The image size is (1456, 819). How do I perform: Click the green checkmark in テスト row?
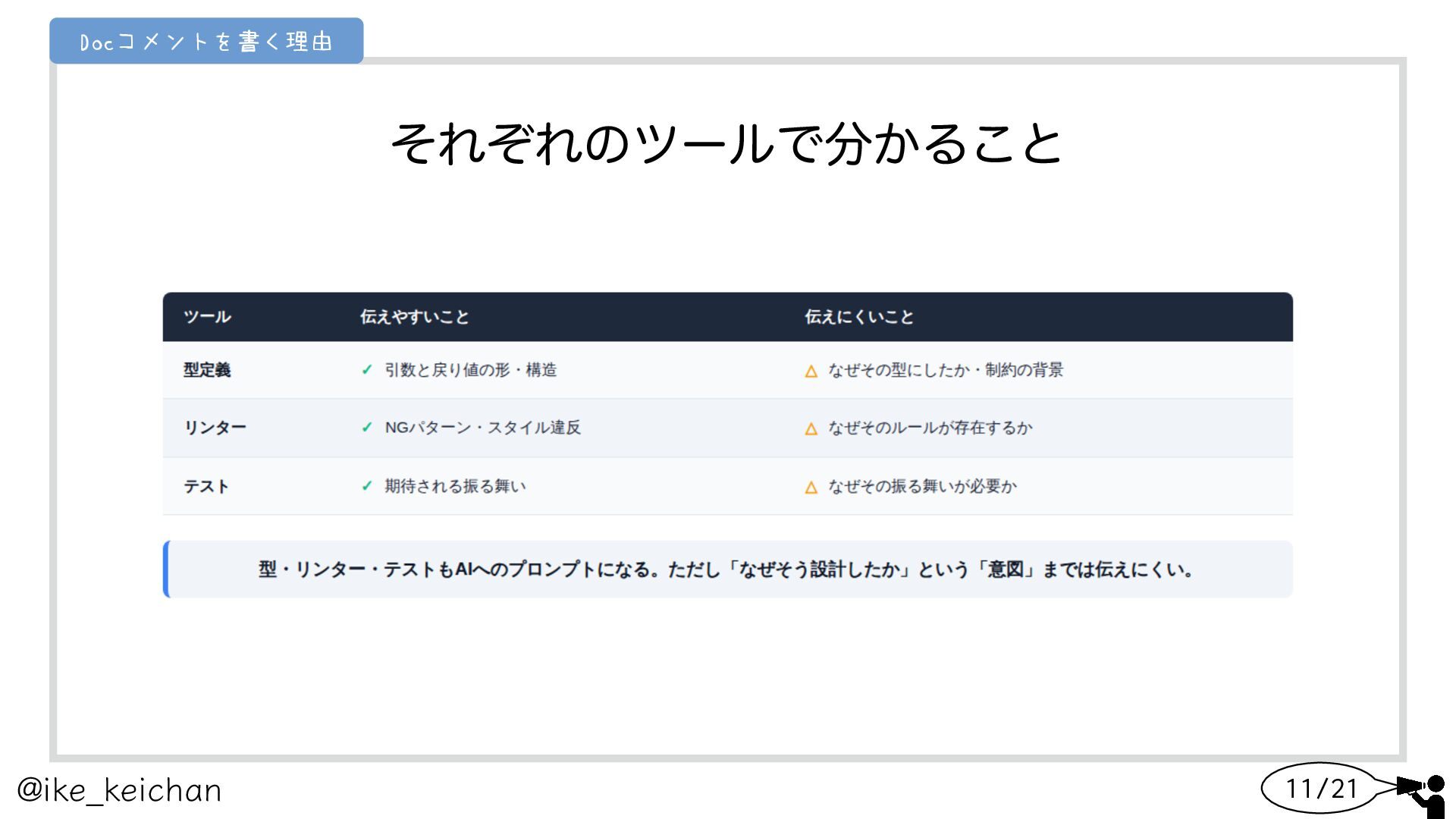coord(367,486)
